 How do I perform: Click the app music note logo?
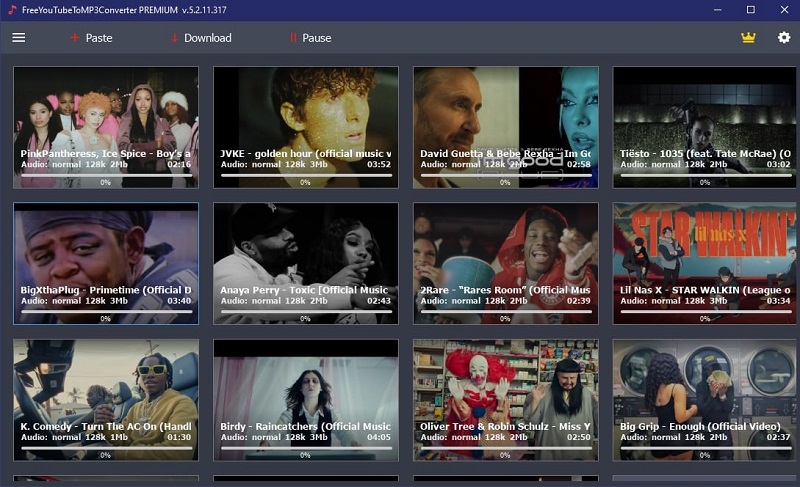(x=12, y=10)
